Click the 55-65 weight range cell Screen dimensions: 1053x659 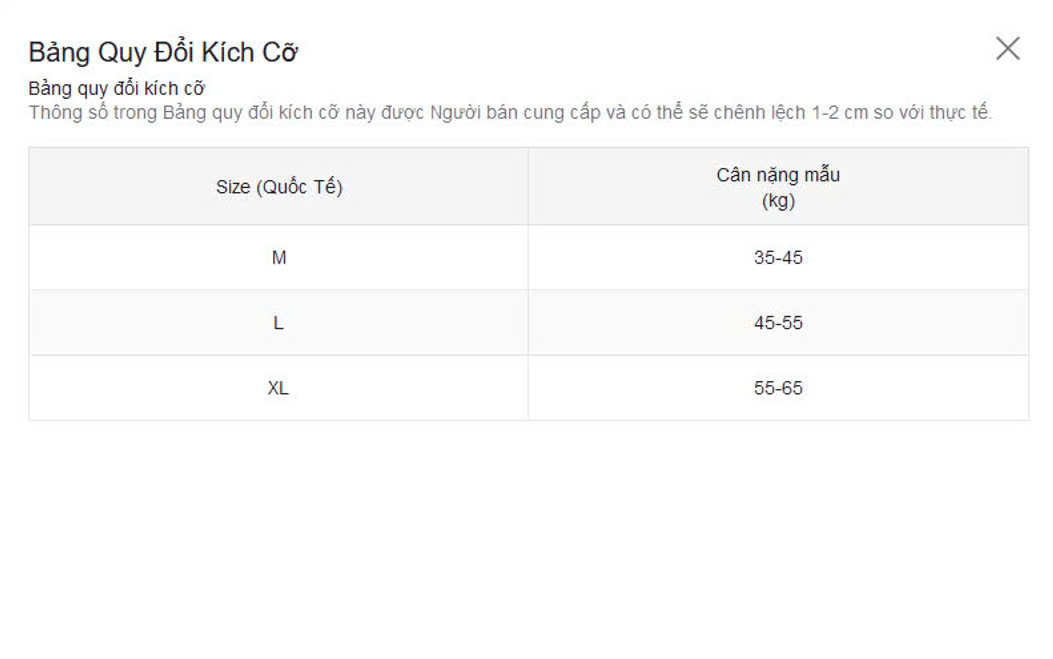tap(778, 388)
